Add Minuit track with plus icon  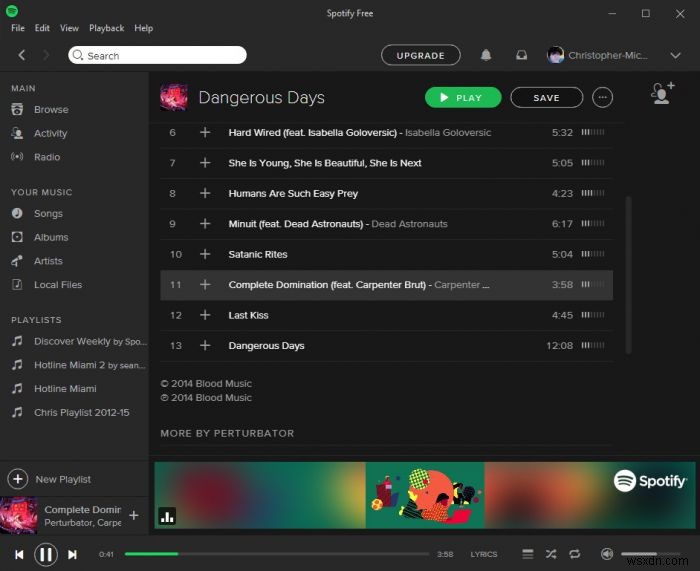[205, 223]
